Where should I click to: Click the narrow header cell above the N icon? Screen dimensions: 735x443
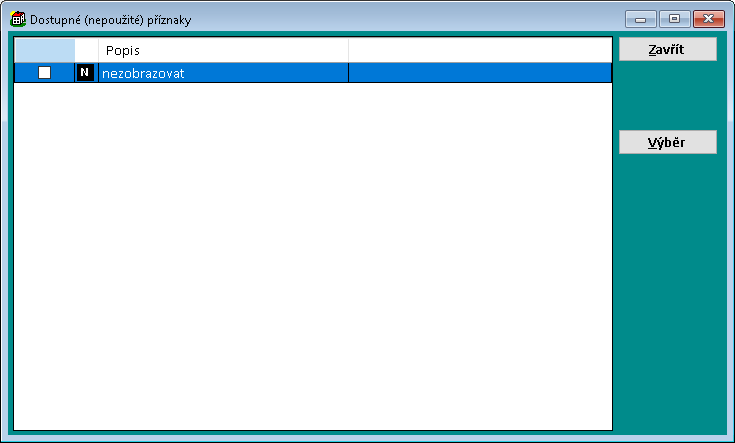point(86,50)
